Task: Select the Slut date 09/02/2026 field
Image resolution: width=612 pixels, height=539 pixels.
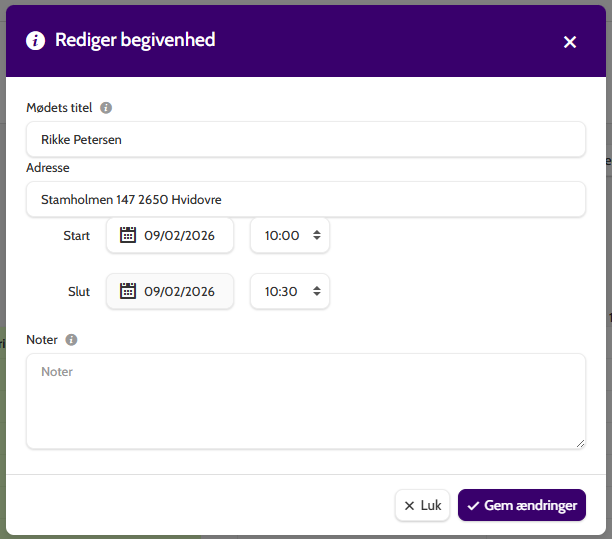Action: click(x=170, y=291)
